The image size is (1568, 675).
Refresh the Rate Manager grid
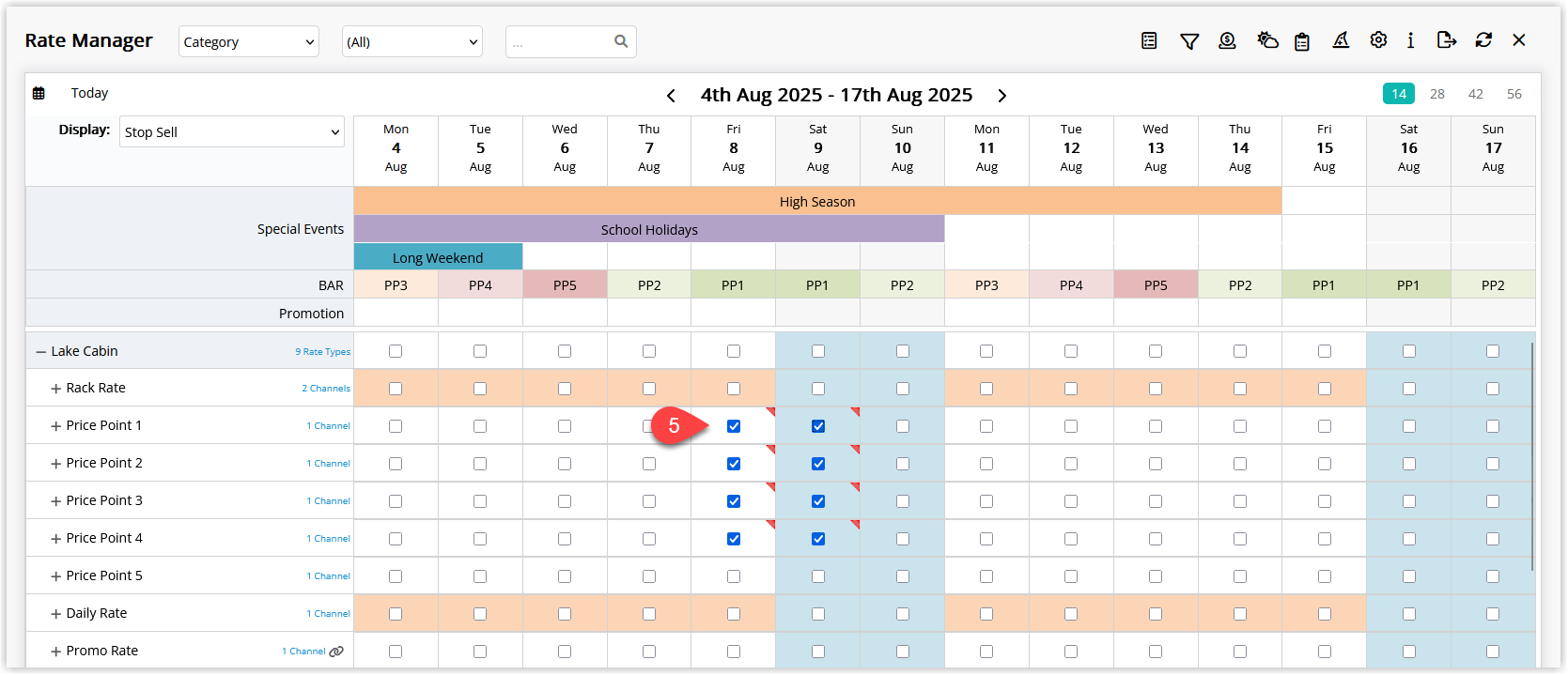[1483, 40]
